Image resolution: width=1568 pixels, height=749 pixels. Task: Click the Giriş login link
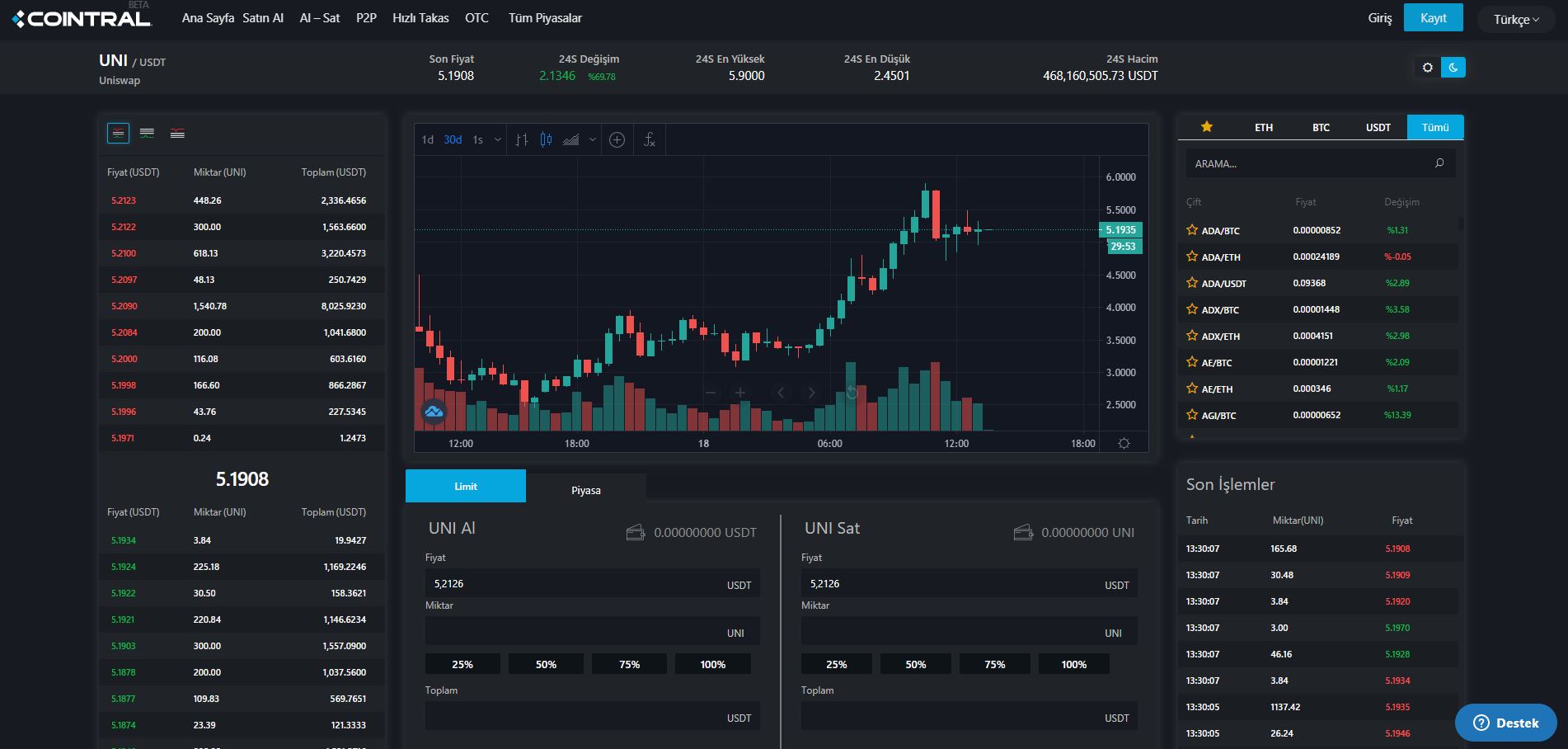pyautogui.click(x=1380, y=18)
